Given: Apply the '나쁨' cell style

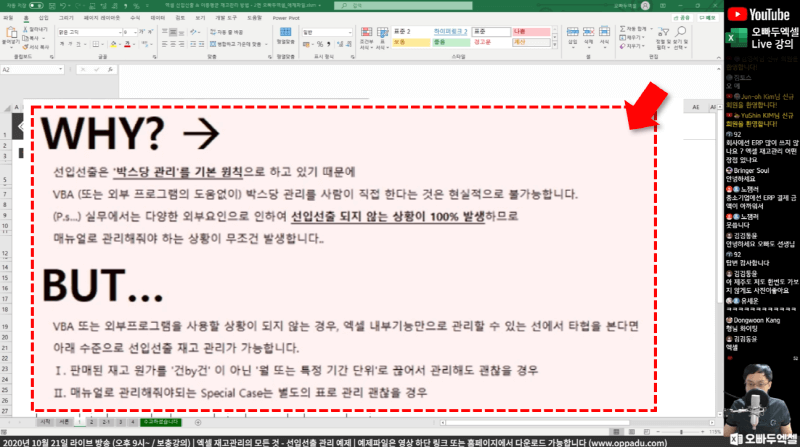Looking at the screenshot, I should click(531, 32).
